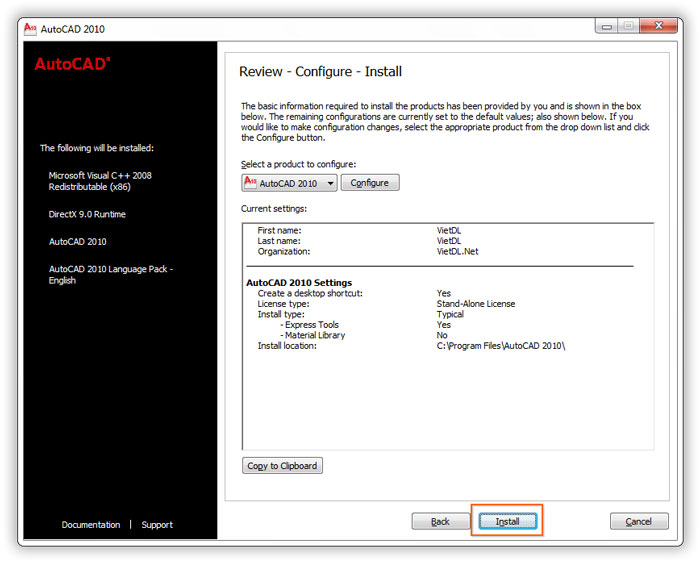Select 'Microsoft Visual C++ 2008 Redistributable' text
This screenshot has height=563, width=700.
point(100,181)
